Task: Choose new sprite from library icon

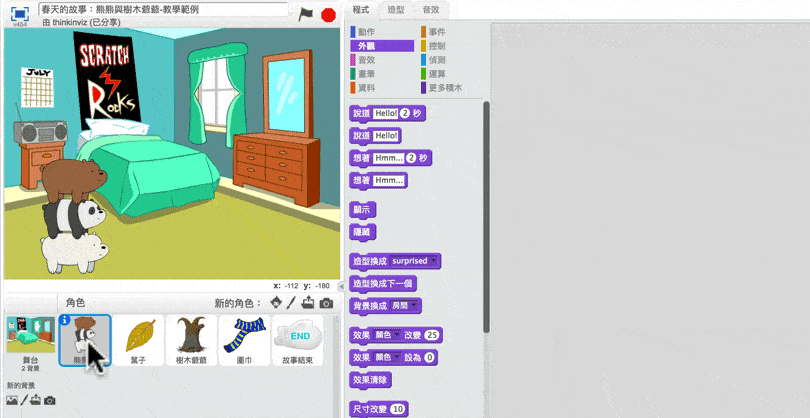Action: [277, 303]
